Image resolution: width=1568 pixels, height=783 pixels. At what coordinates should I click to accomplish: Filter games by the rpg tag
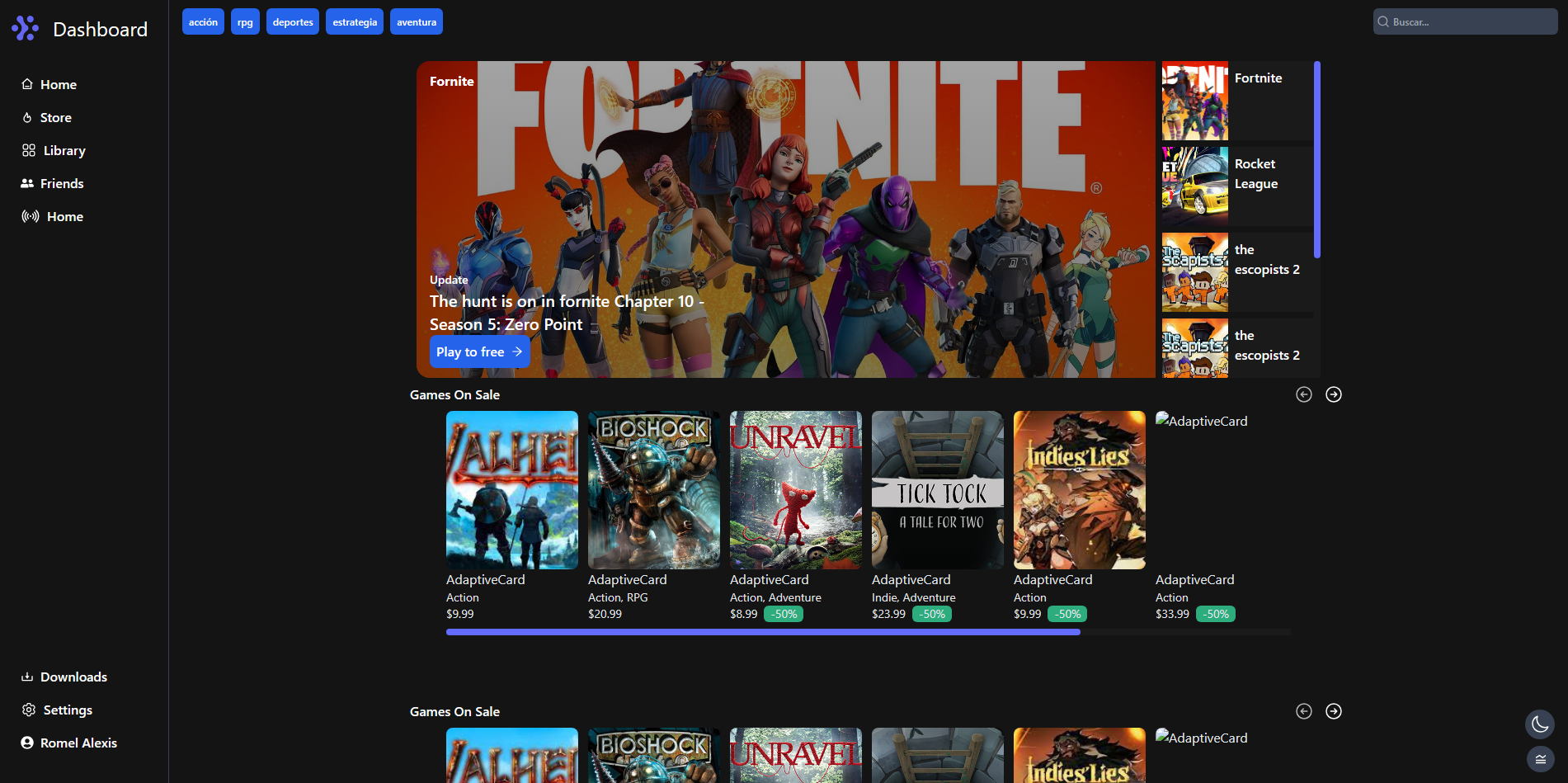(x=245, y=21)
